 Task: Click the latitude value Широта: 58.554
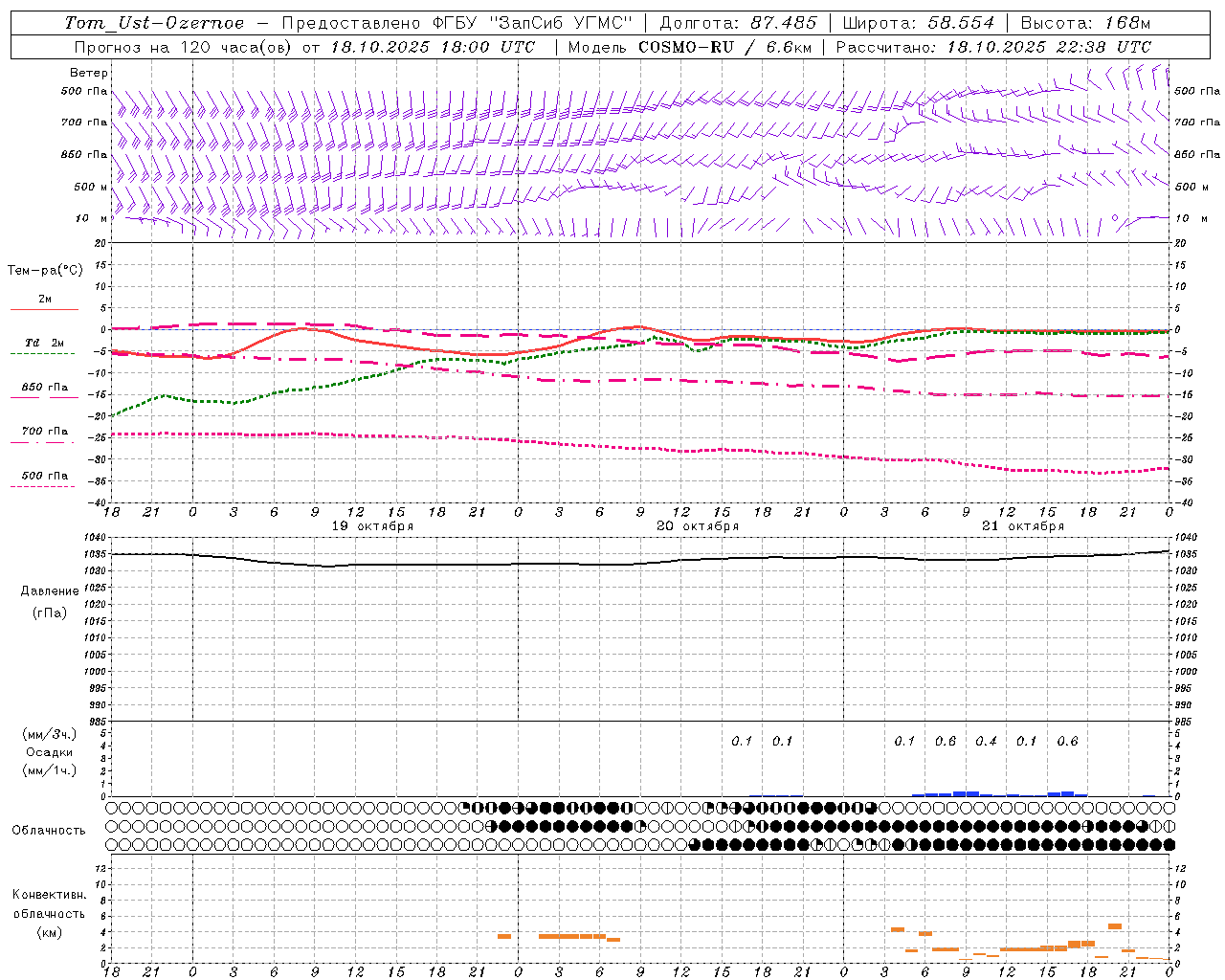919,23
